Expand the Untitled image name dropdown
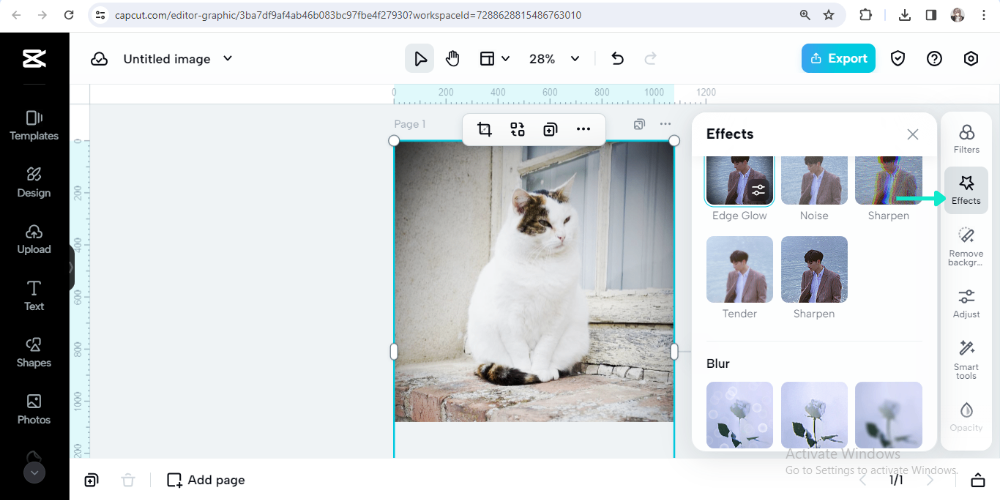This screenshot has width=1000, height=500. (227, 59)
